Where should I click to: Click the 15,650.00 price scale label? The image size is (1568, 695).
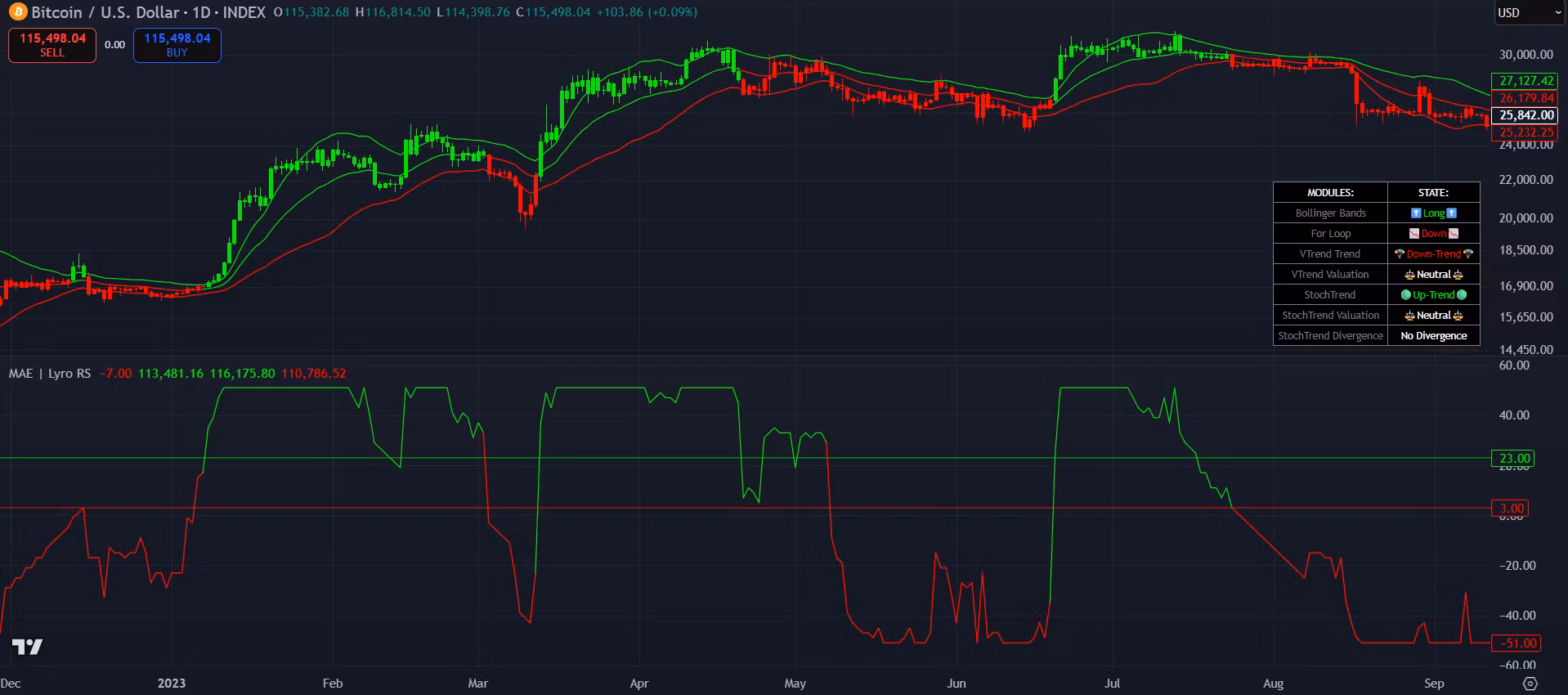point(1525,317)
